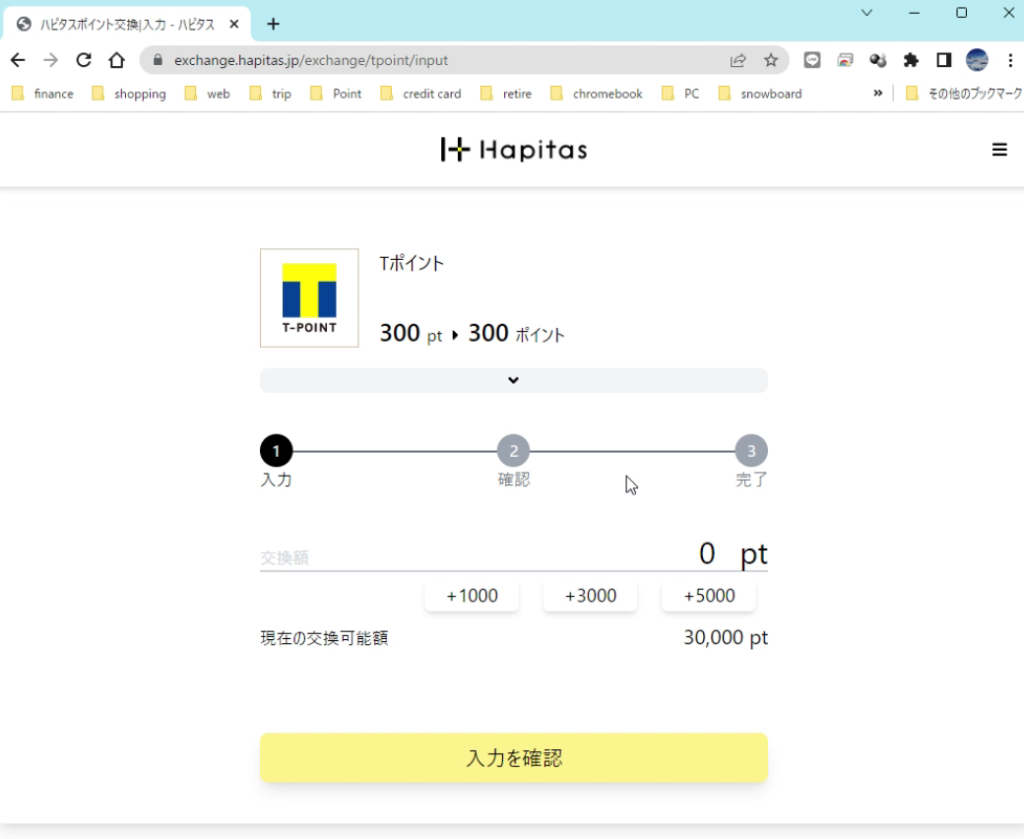Open the extension next to LINE
1024x839 pixels.
(845, 60)
